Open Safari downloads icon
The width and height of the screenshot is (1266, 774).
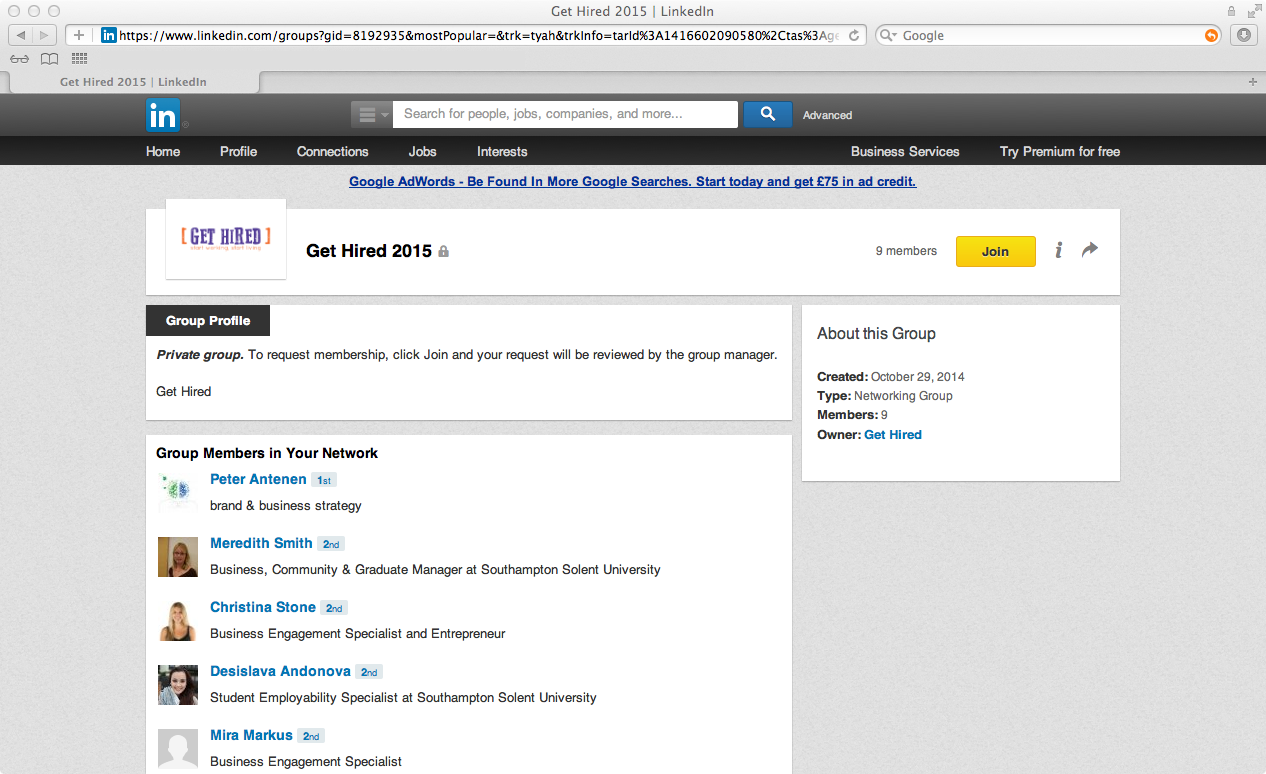click(1243, 35)
